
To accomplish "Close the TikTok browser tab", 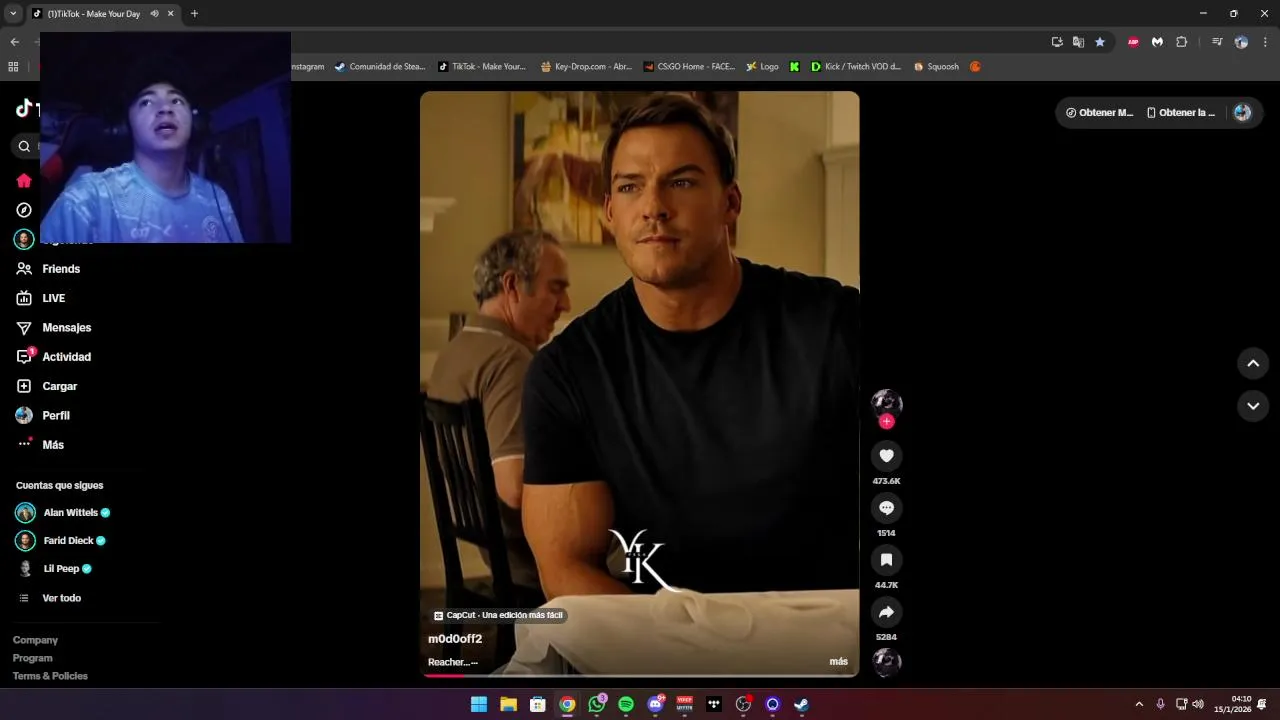I will 171,14.
